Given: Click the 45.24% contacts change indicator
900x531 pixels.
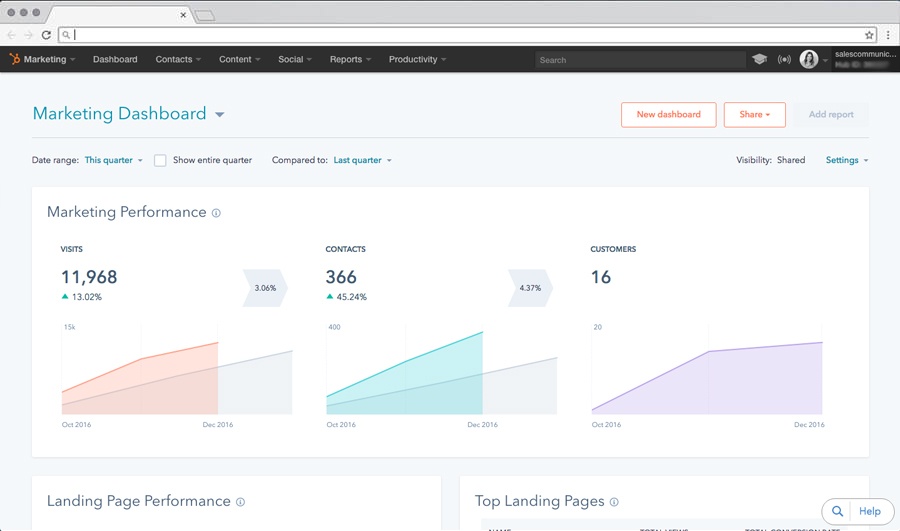Looking at the screenshot, I should pos(347,297).
